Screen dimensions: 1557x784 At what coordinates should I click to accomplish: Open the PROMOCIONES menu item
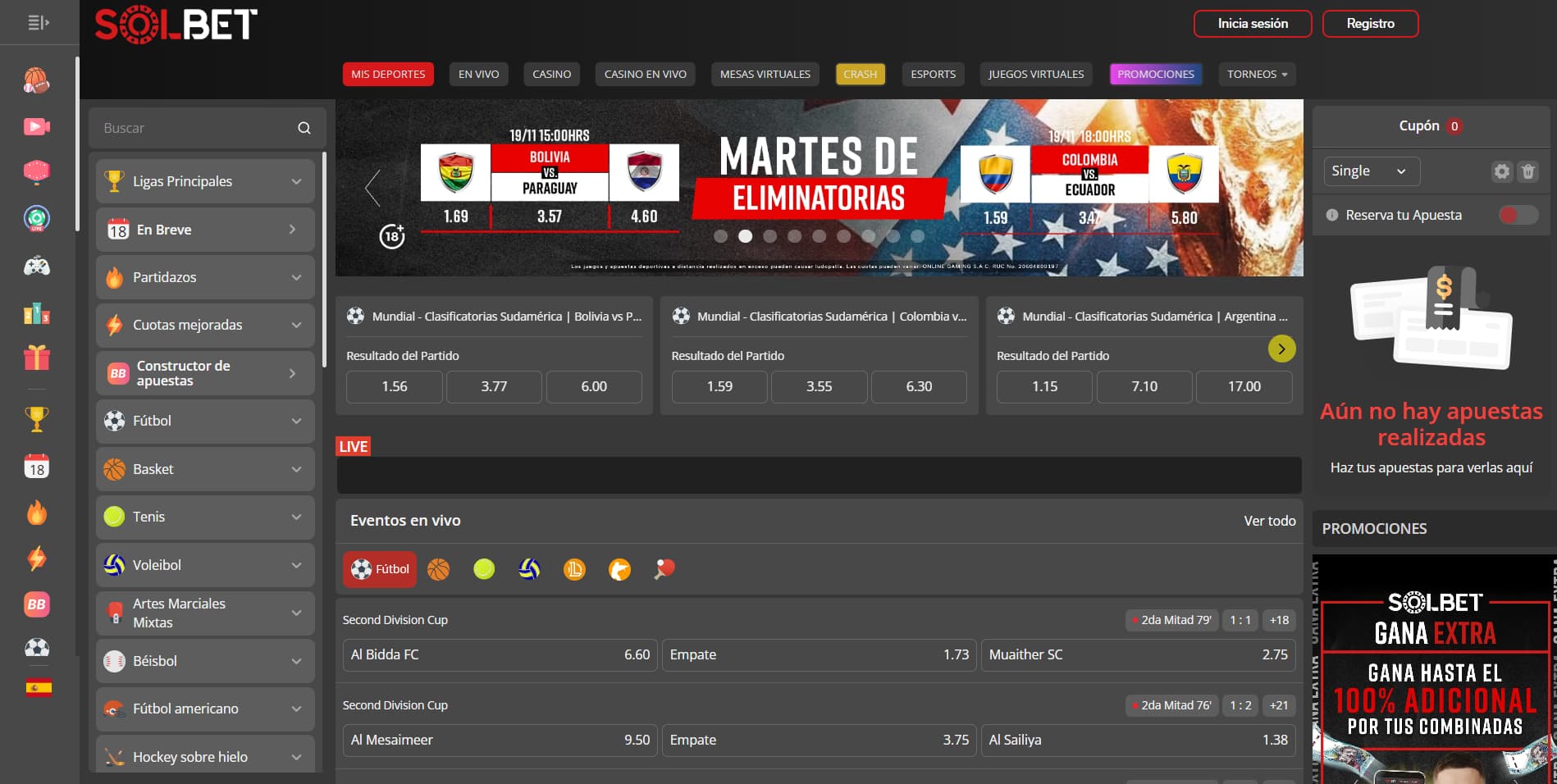tap(1155, 74)
